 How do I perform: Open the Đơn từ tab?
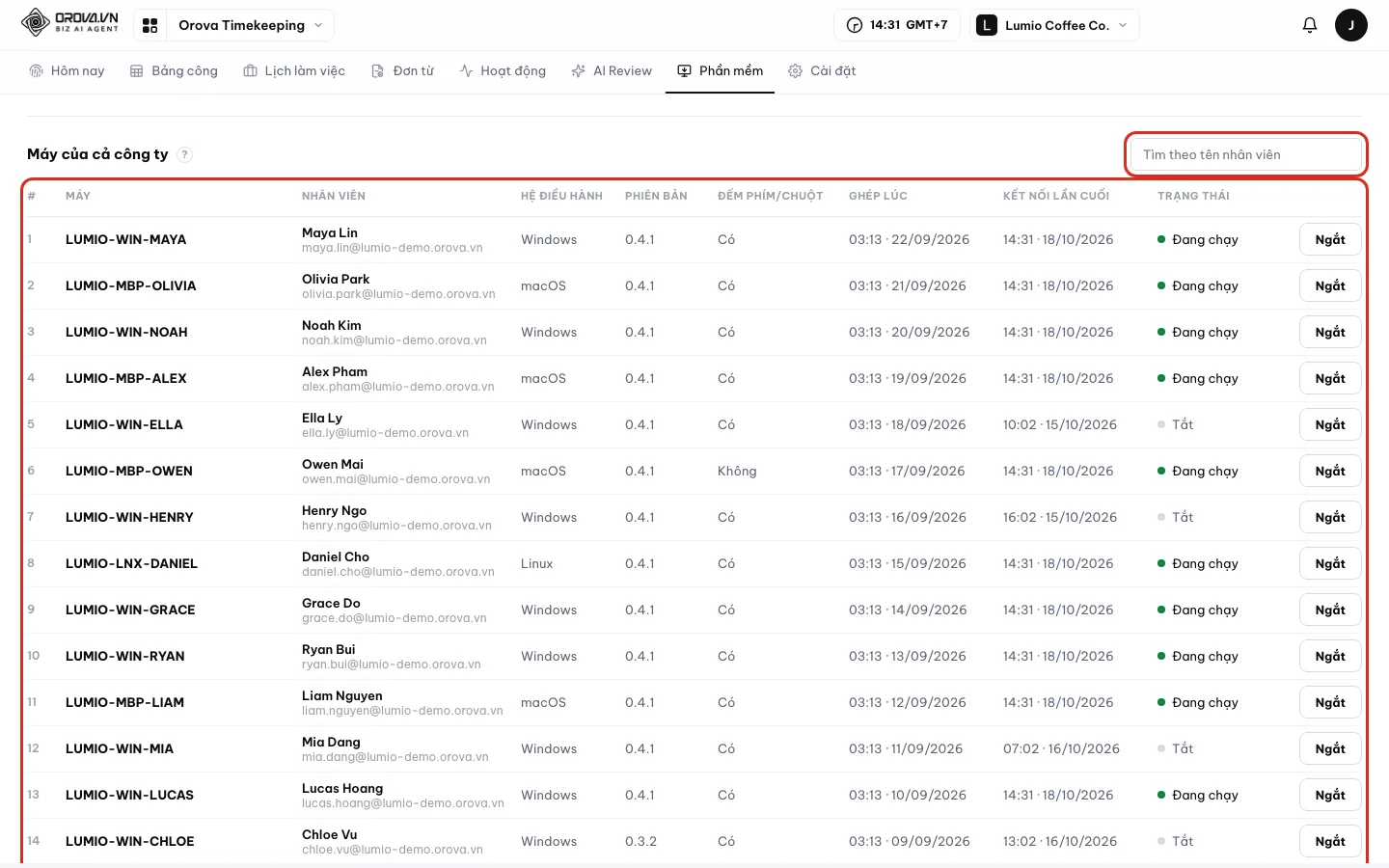tap(403, 71)
